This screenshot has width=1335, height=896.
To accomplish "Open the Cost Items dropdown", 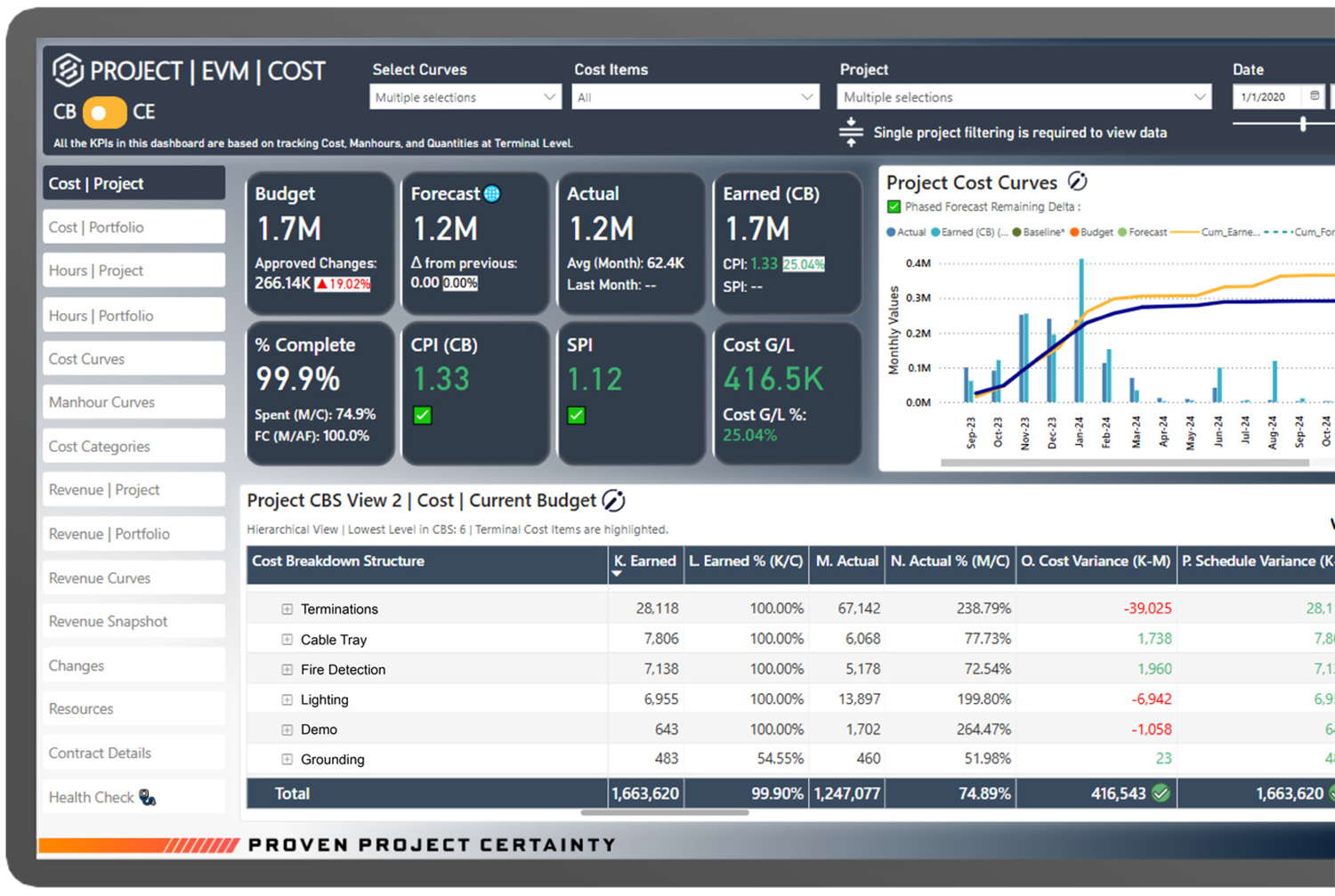I will (x=694, y=97).
